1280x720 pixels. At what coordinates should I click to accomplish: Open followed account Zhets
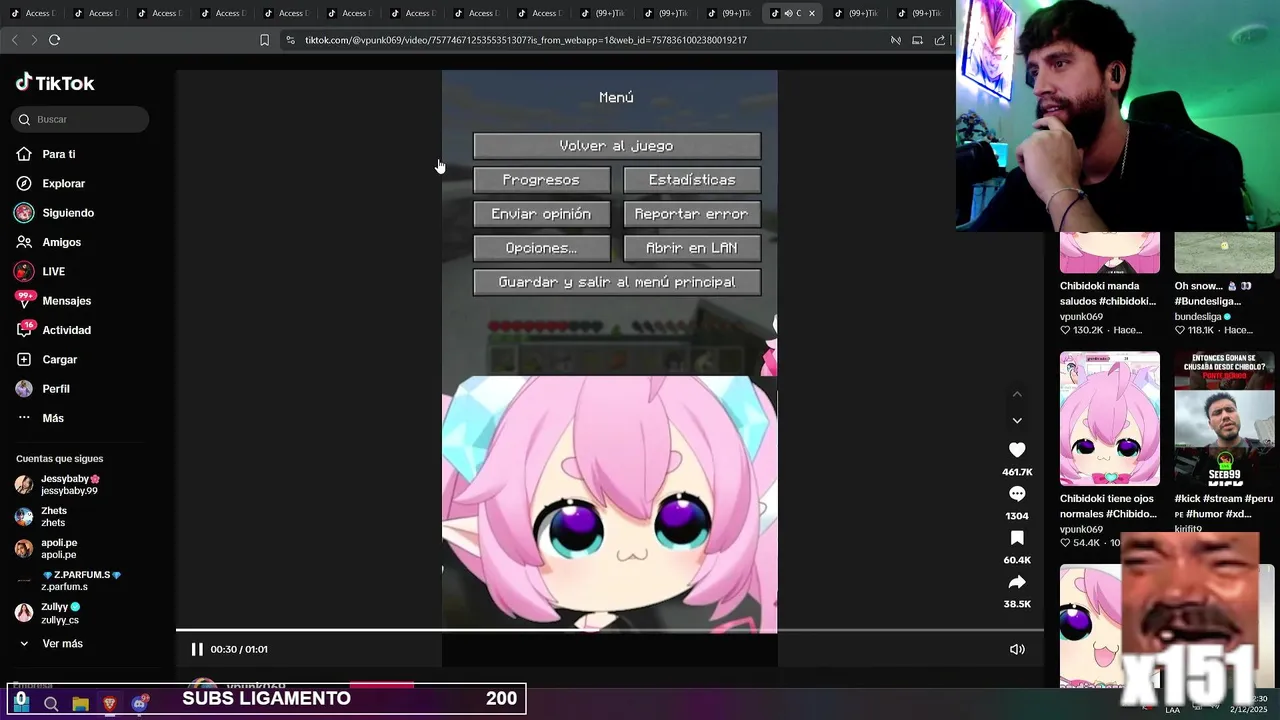[54, 517]
